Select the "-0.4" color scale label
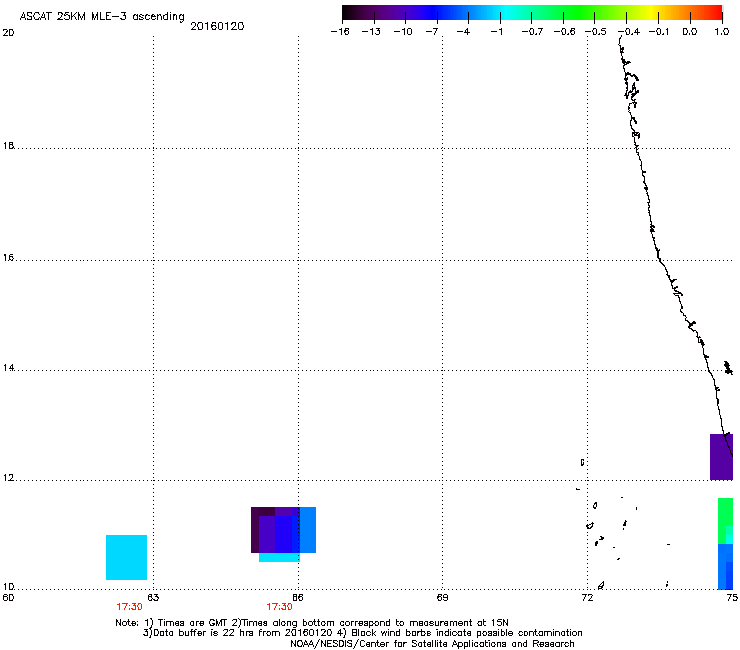Screen dimensions: 740x650 click(629, 32)
